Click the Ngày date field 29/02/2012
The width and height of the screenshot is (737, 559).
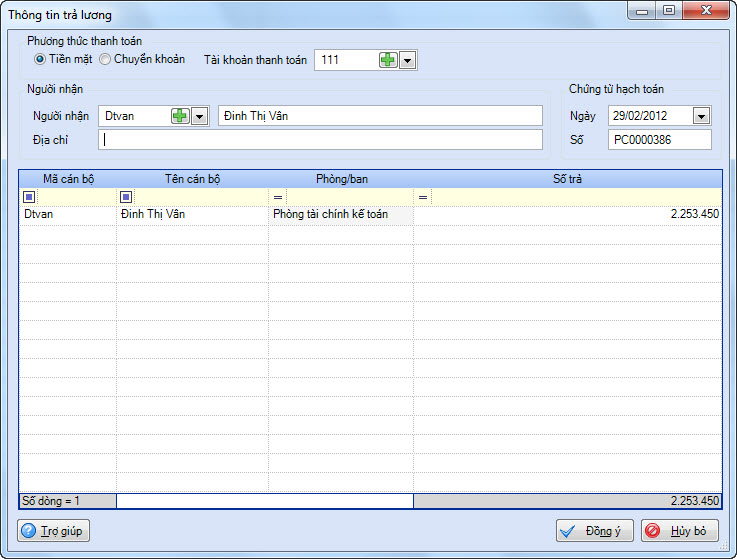pyautogui.click(x=650, y=116)
